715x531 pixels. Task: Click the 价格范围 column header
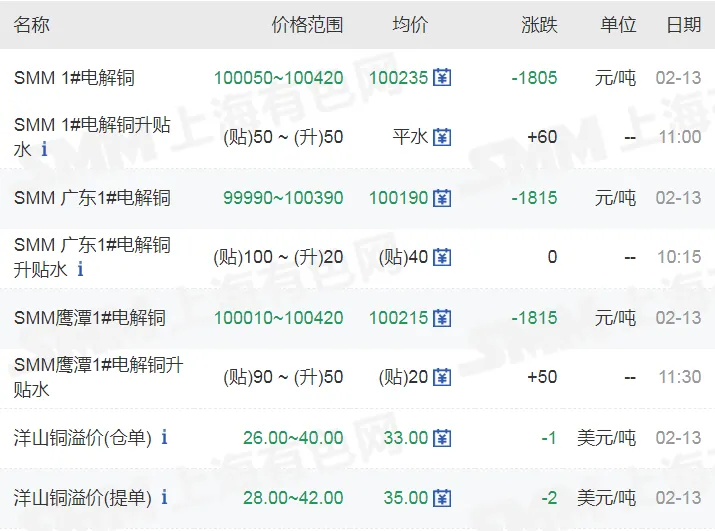[307, 25]
